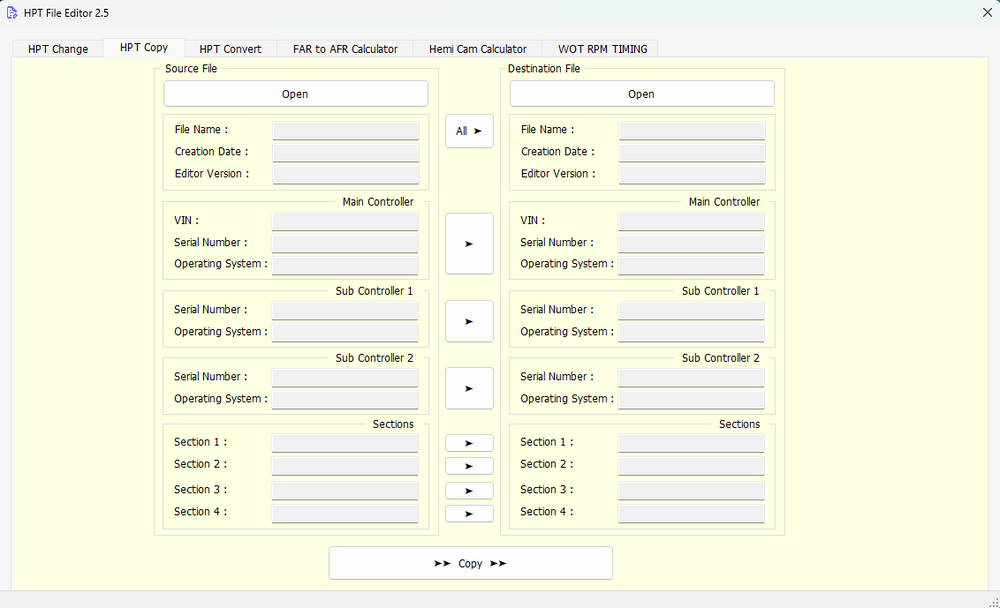Screen dimensions: 1000x608
Task: Close the HPT File Editor window
Action: [x=987, y=12]
